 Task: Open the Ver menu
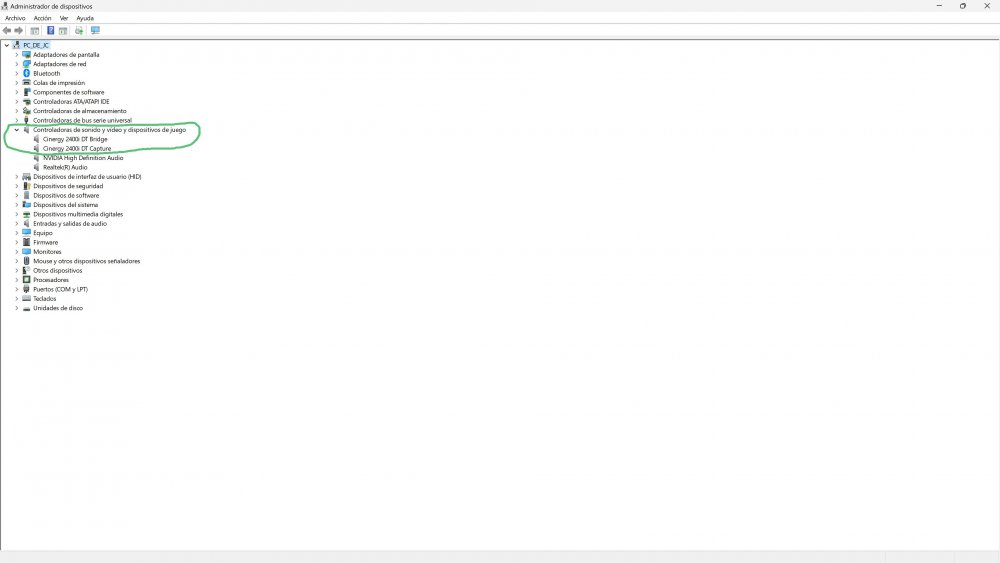[x=64, y=18]
